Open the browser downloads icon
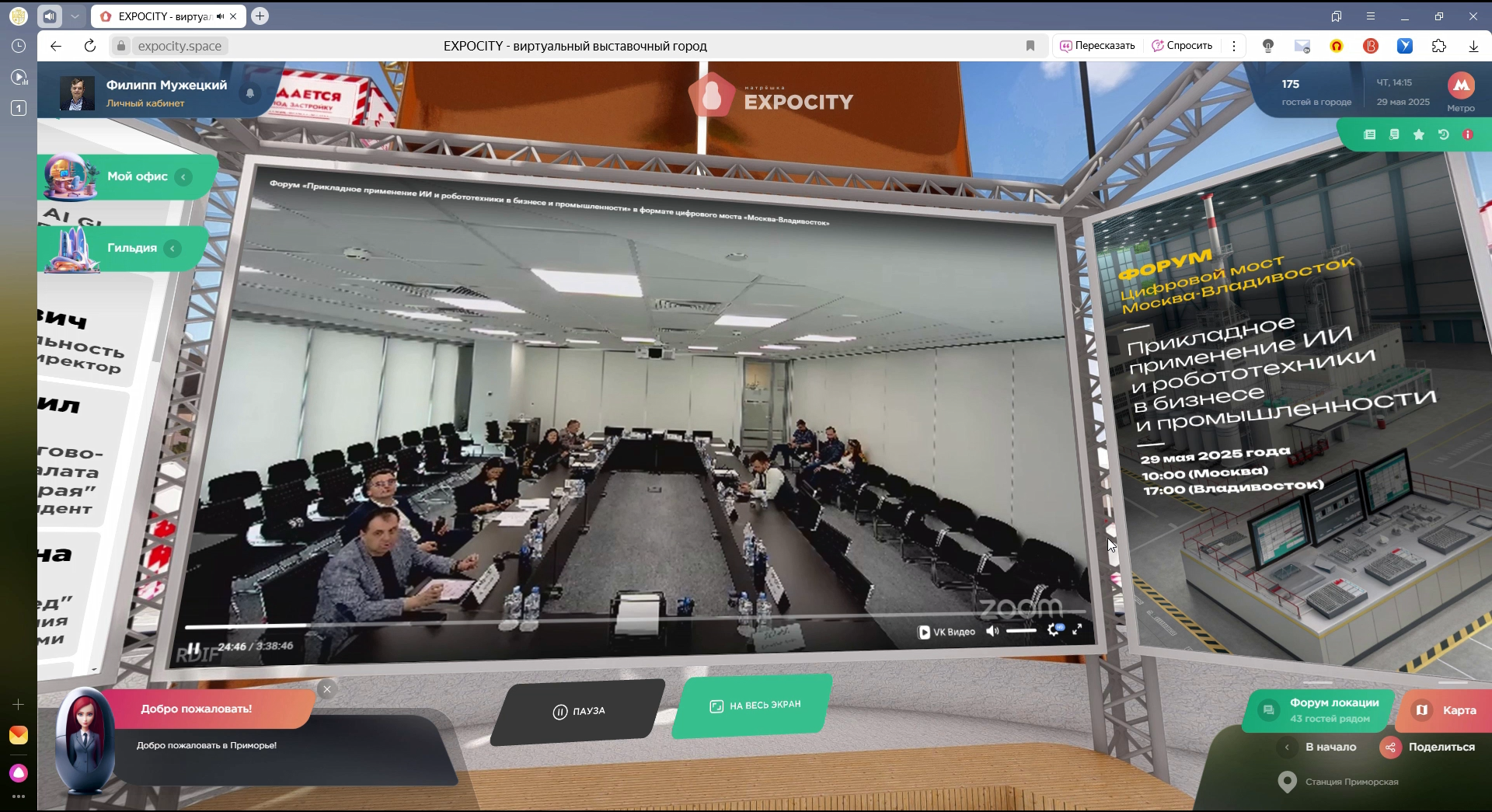Viewport: 1492px width, 812px height. 1473,46
